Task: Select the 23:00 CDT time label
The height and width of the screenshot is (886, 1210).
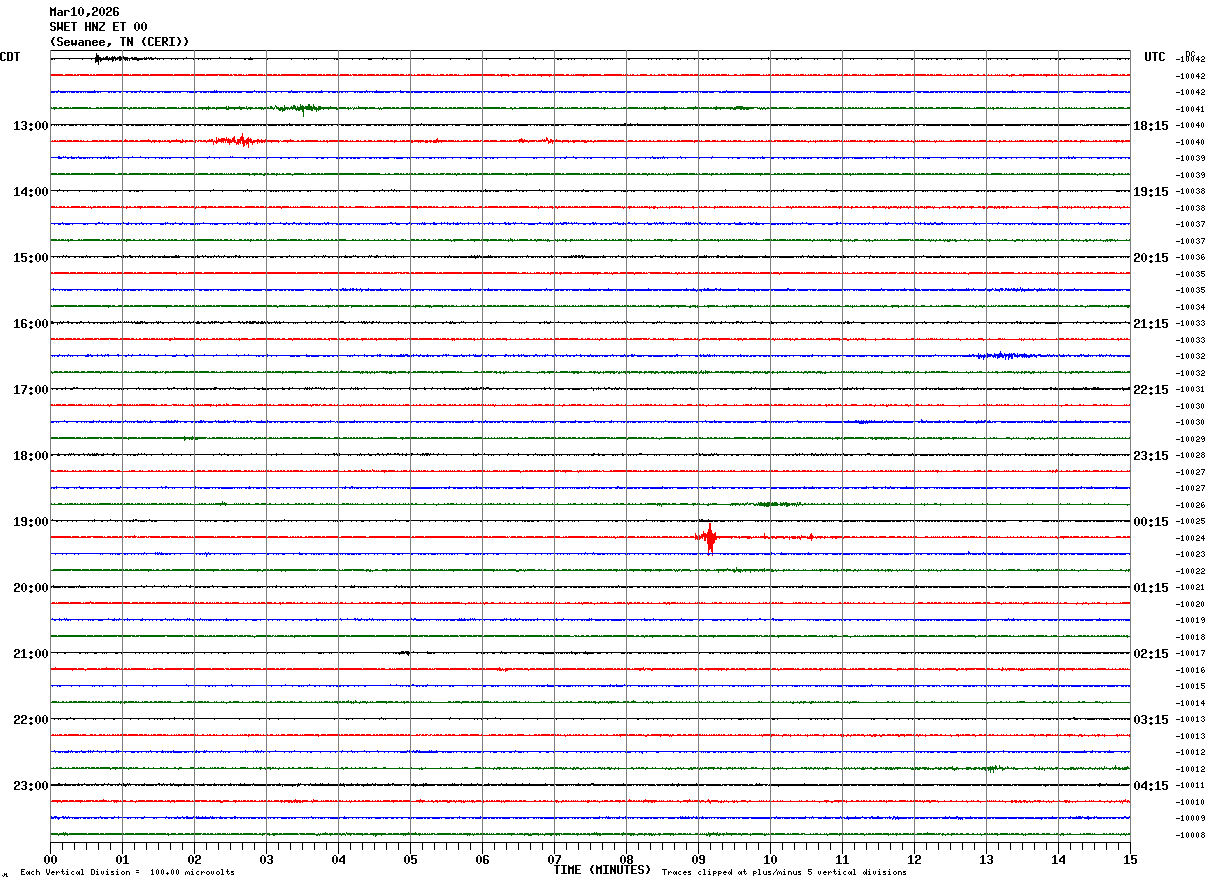Action: (31, 786)
